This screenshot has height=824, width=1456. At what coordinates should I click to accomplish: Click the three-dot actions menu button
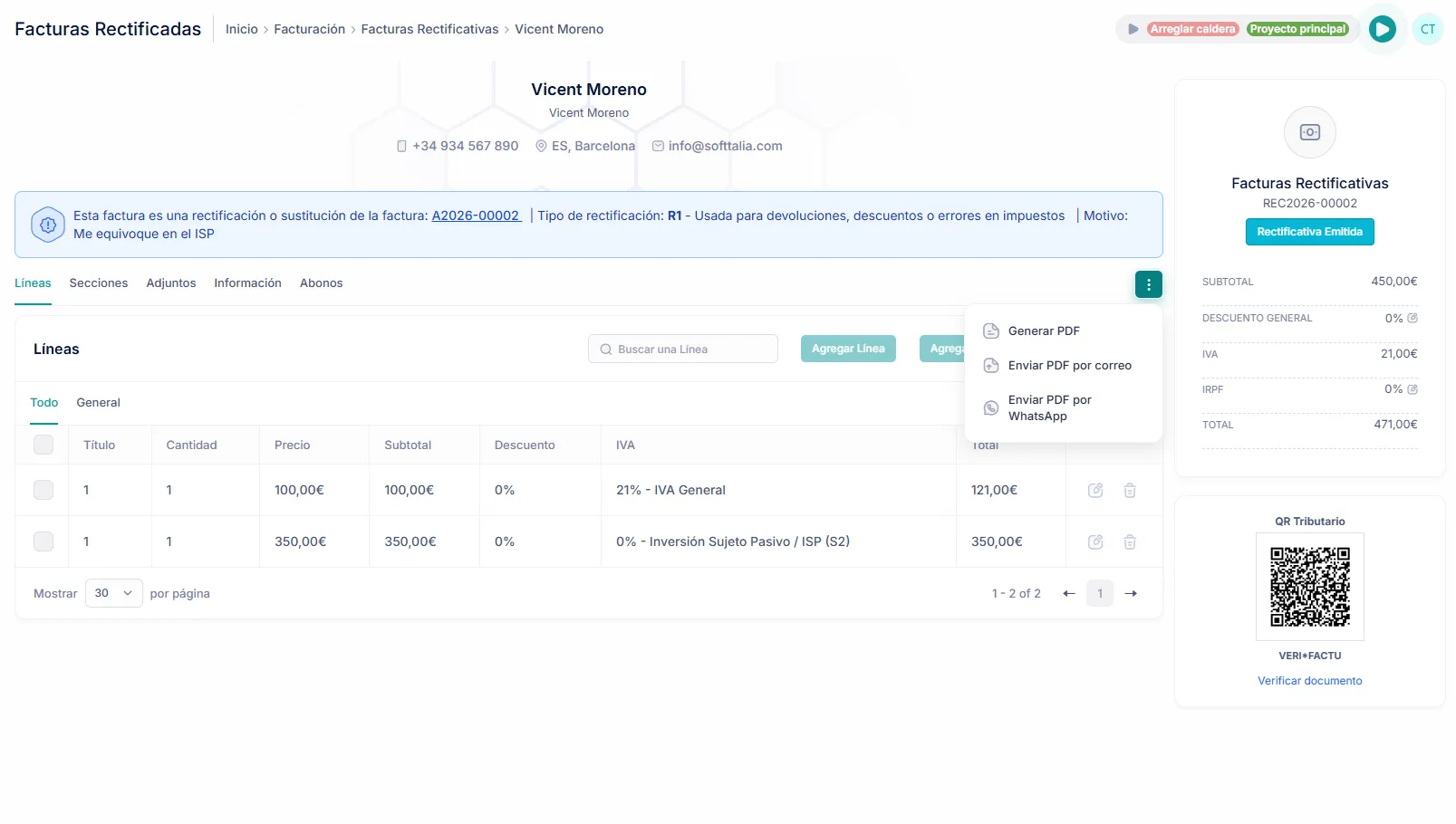[x=1148, y=284]
